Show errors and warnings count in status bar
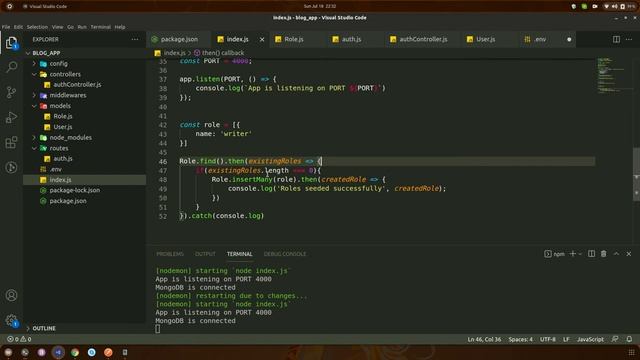The height and width of the screenshot is (360, 640). [x=19, y=339]
